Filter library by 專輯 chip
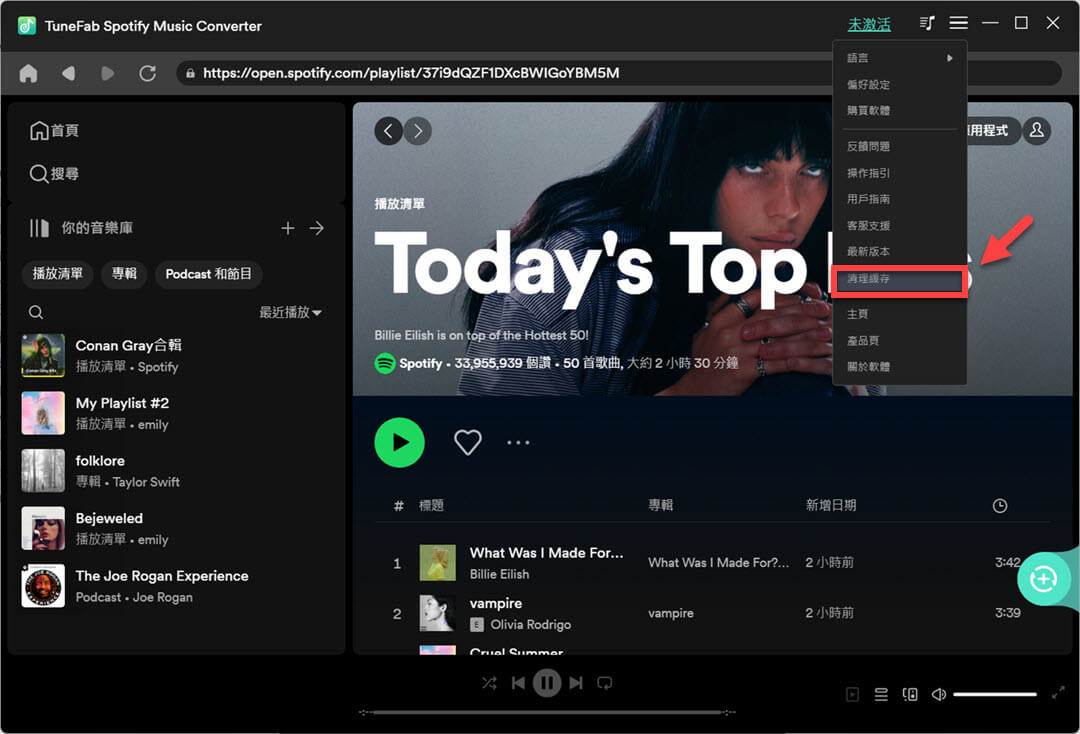Image resolution: width=1080 pixels, height=734 pixels. click(x=125, y=274)
